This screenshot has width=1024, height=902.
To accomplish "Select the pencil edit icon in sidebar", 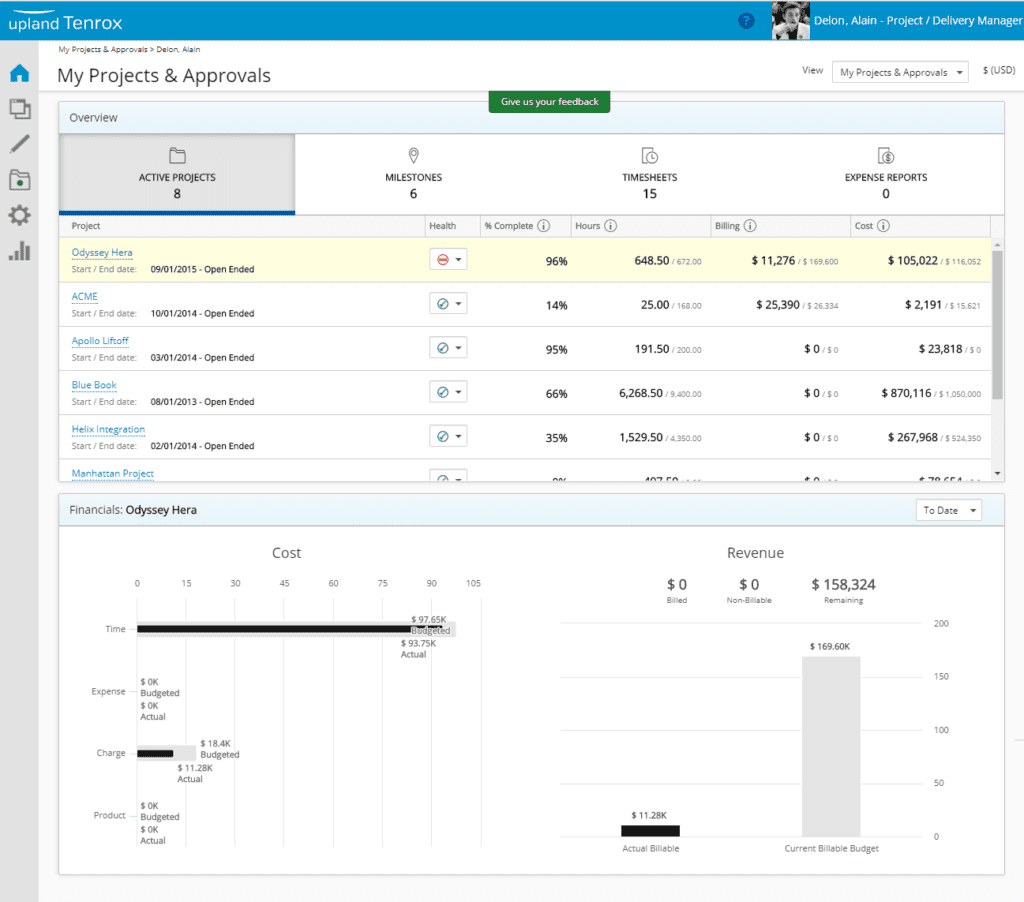I will 18,144.
